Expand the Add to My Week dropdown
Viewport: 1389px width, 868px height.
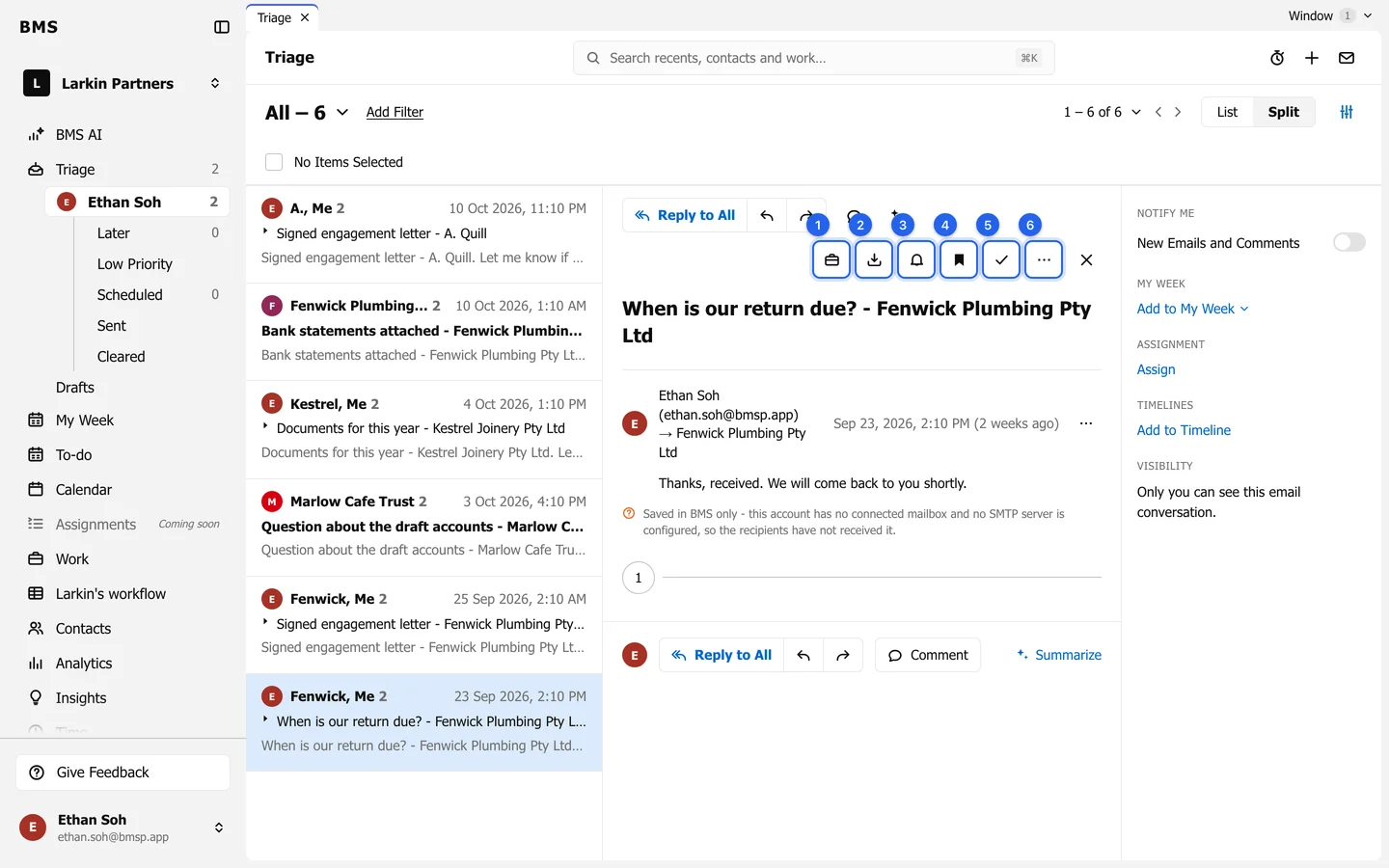click(x=1193, y=309)
